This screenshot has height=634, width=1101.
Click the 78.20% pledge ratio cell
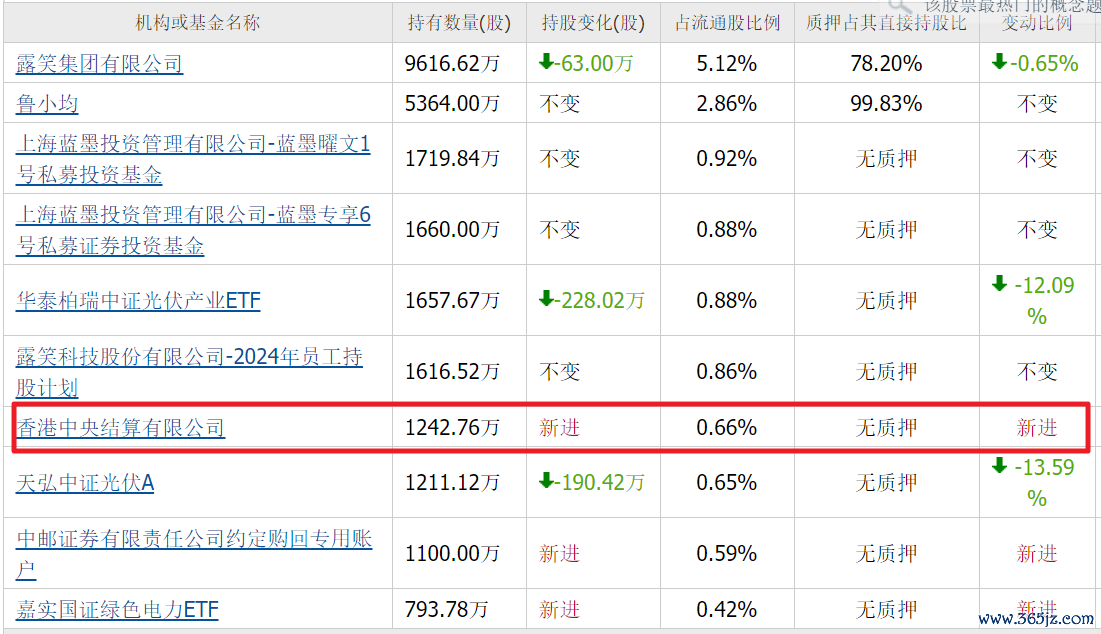886,64
